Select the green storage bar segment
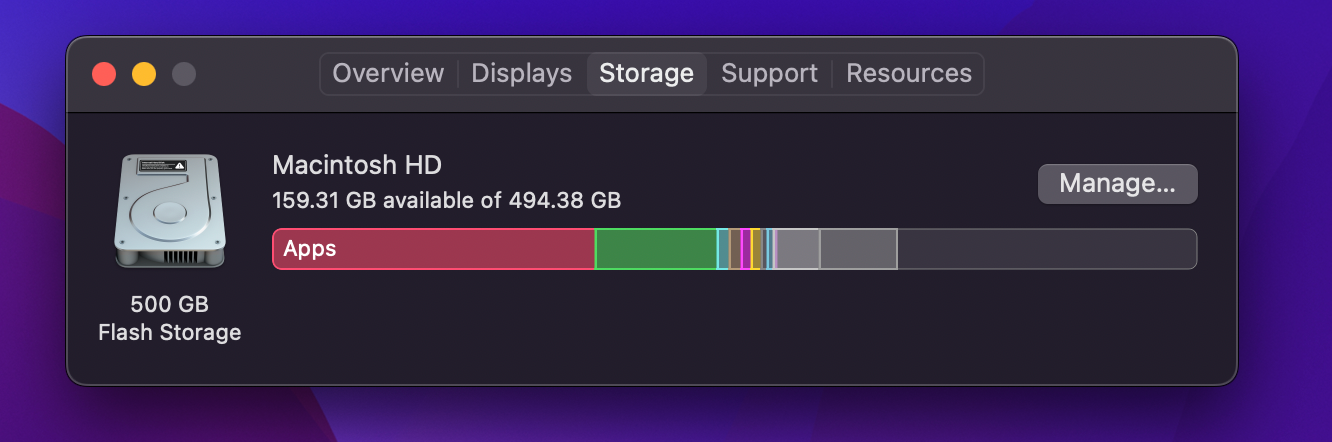The height and width of the screenshot is (442, 1332). point(656,249)
